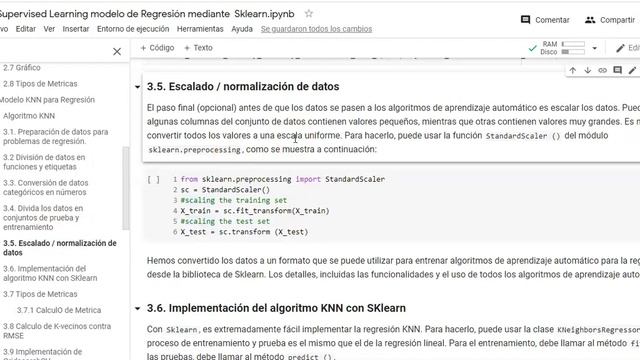The height and width of the screenshot is (360, 640).
Task: Go to 3.6 Implementación del algoritmo KNN
Action: [50, 273]
